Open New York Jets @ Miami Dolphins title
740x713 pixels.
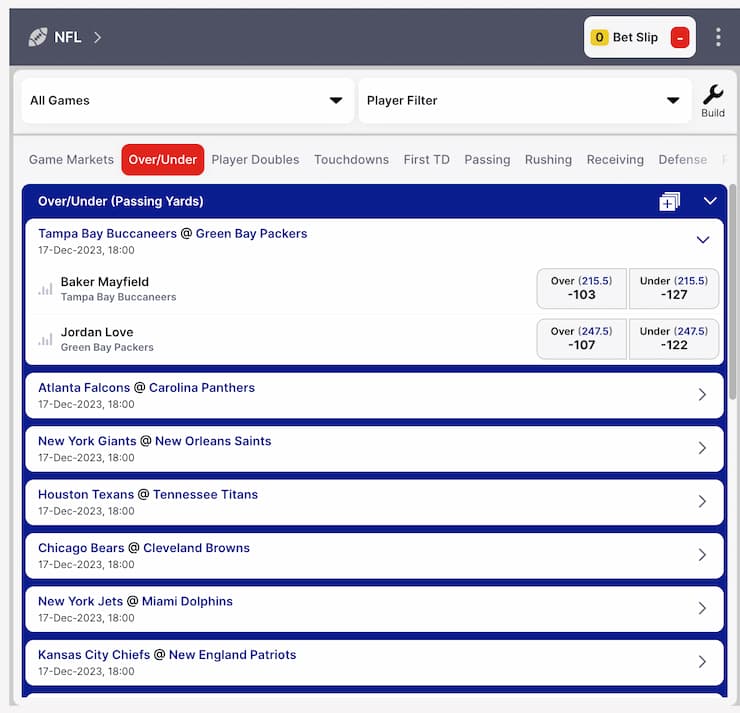click(x=135, y=601)
